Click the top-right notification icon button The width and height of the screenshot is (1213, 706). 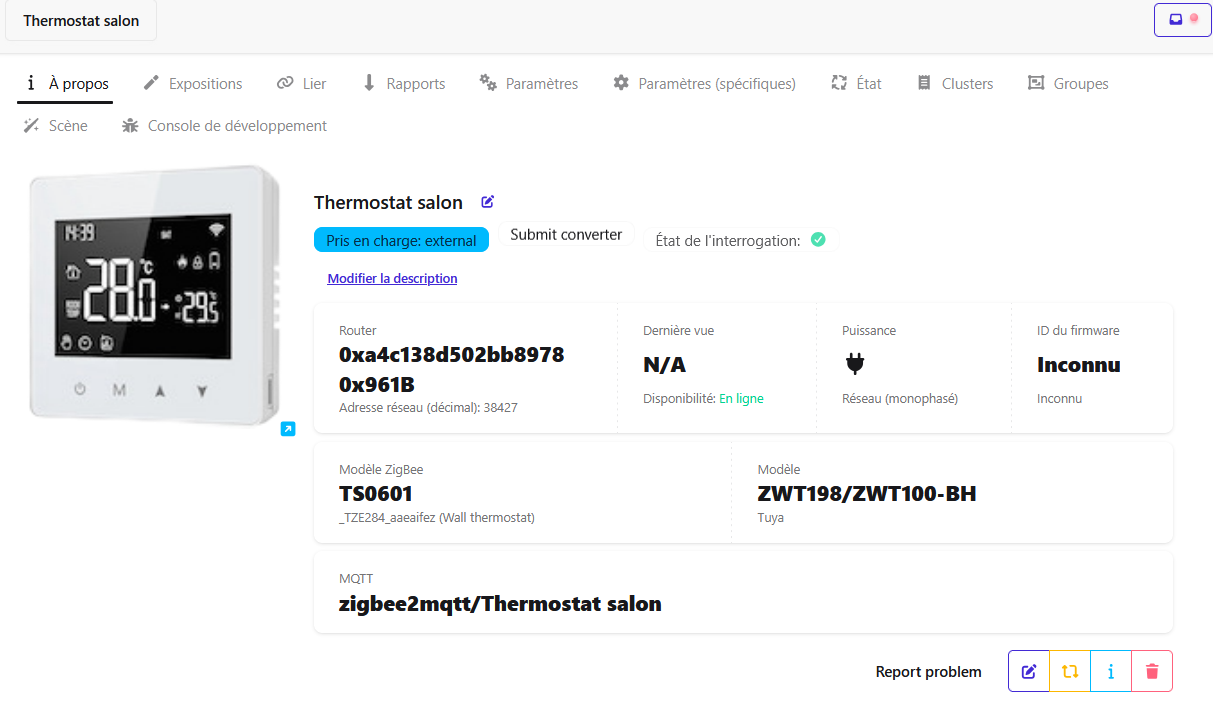[x=1183, y=19]
